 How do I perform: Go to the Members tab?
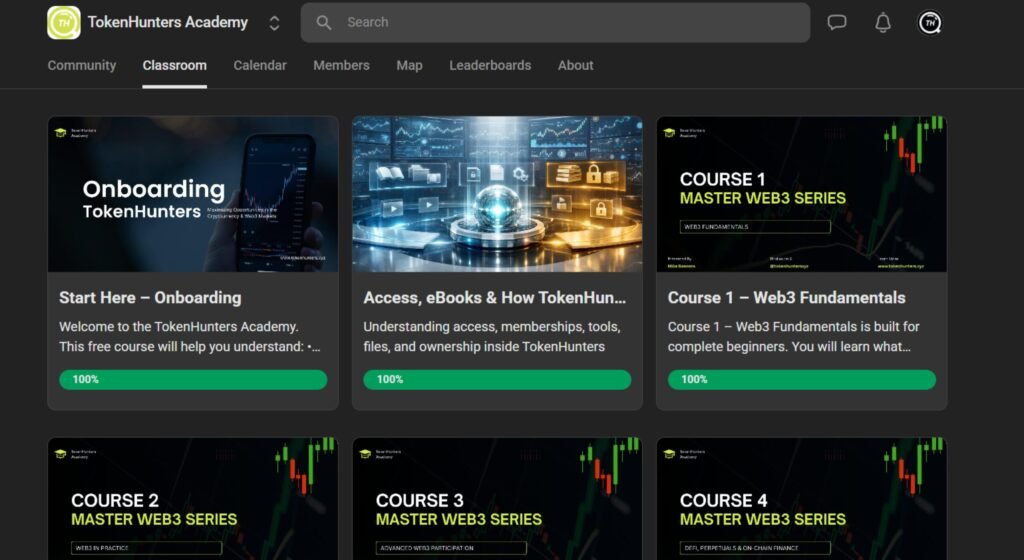coord(341,65)
